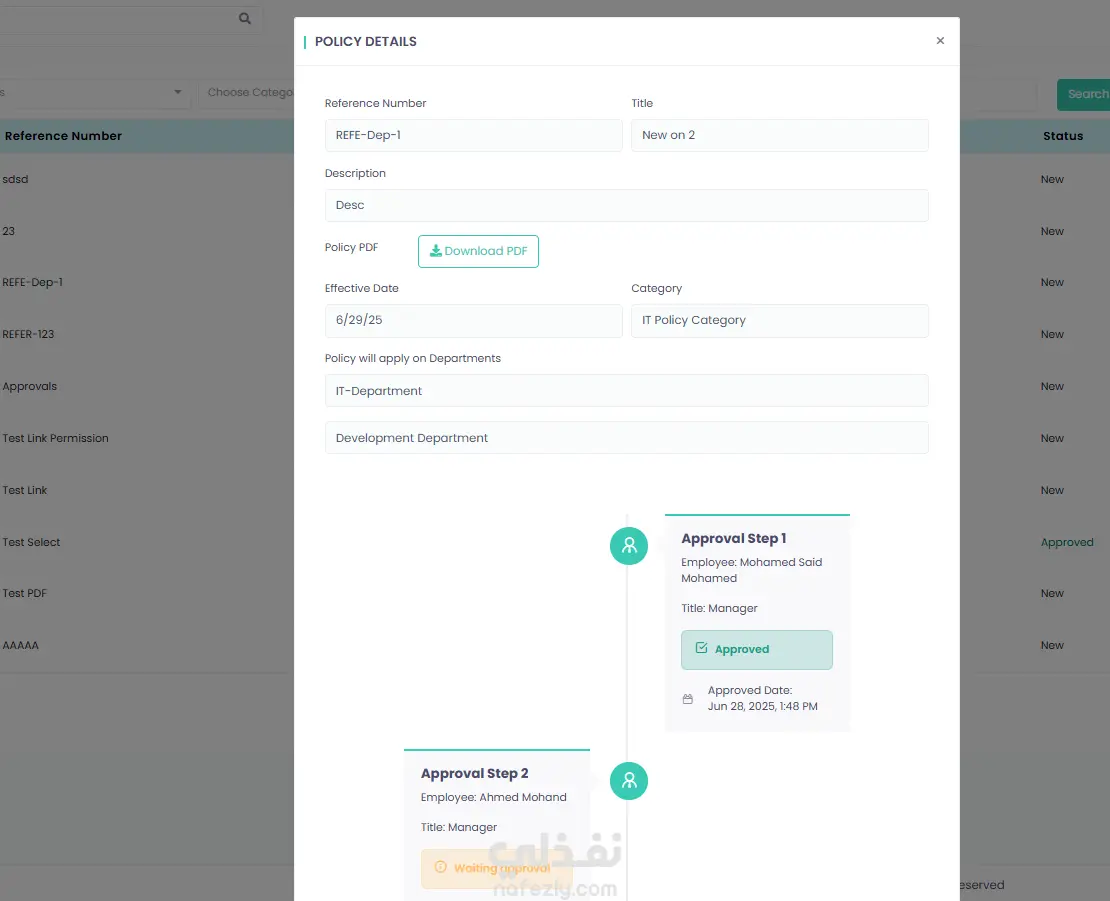Click the checkmark icon in Approved badge
This screenshot has height=901, width=1110.
click(701, 648)
